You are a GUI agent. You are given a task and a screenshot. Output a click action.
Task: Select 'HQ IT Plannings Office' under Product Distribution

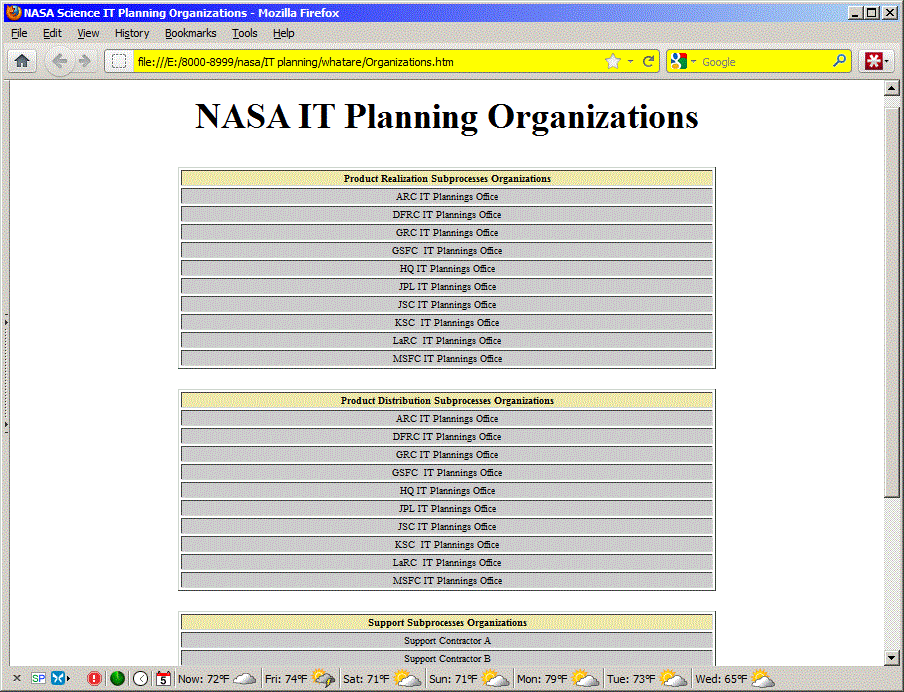(x=447, y=491)
